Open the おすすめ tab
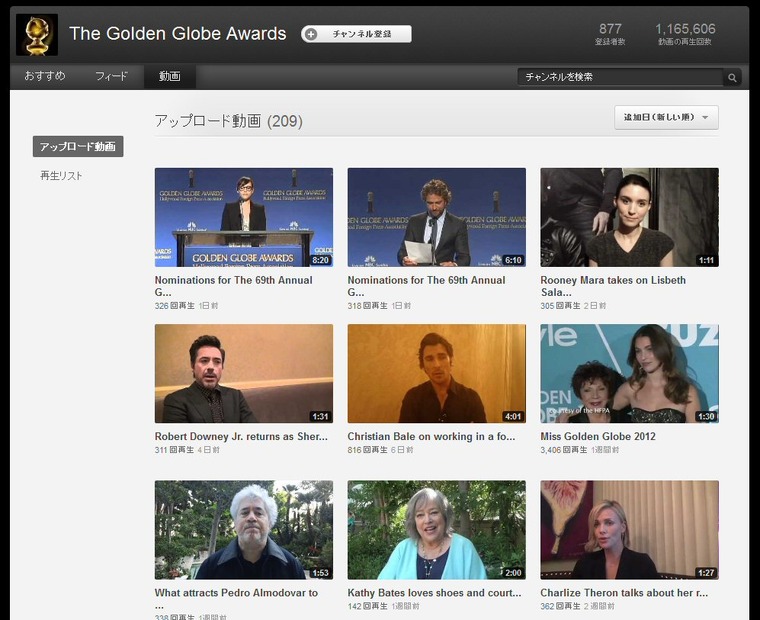Image resolution: width=760 pixels, height=620 pixels. (45, 76)
